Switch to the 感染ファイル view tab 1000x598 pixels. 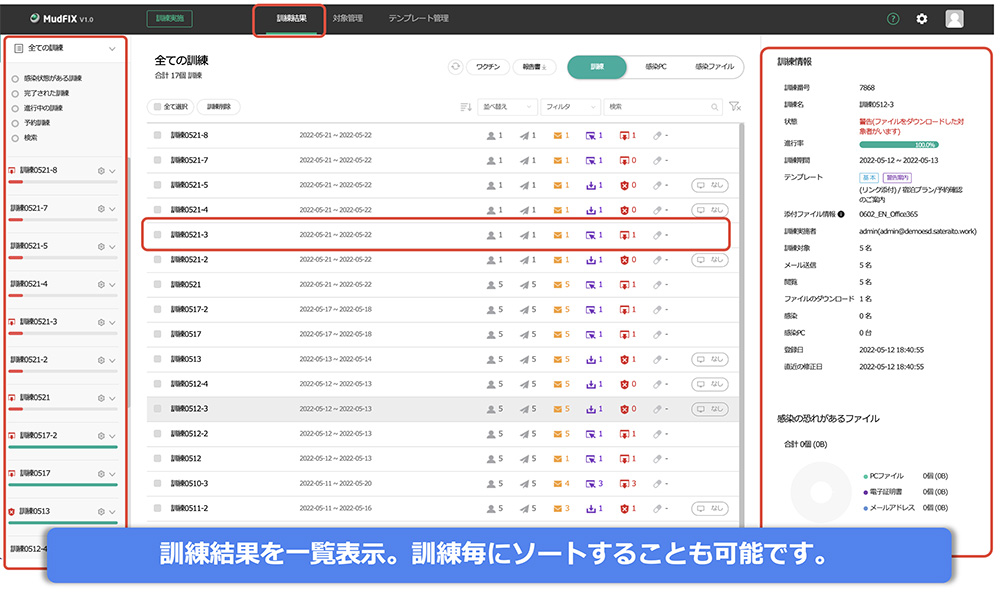click(x=714, y=66)
